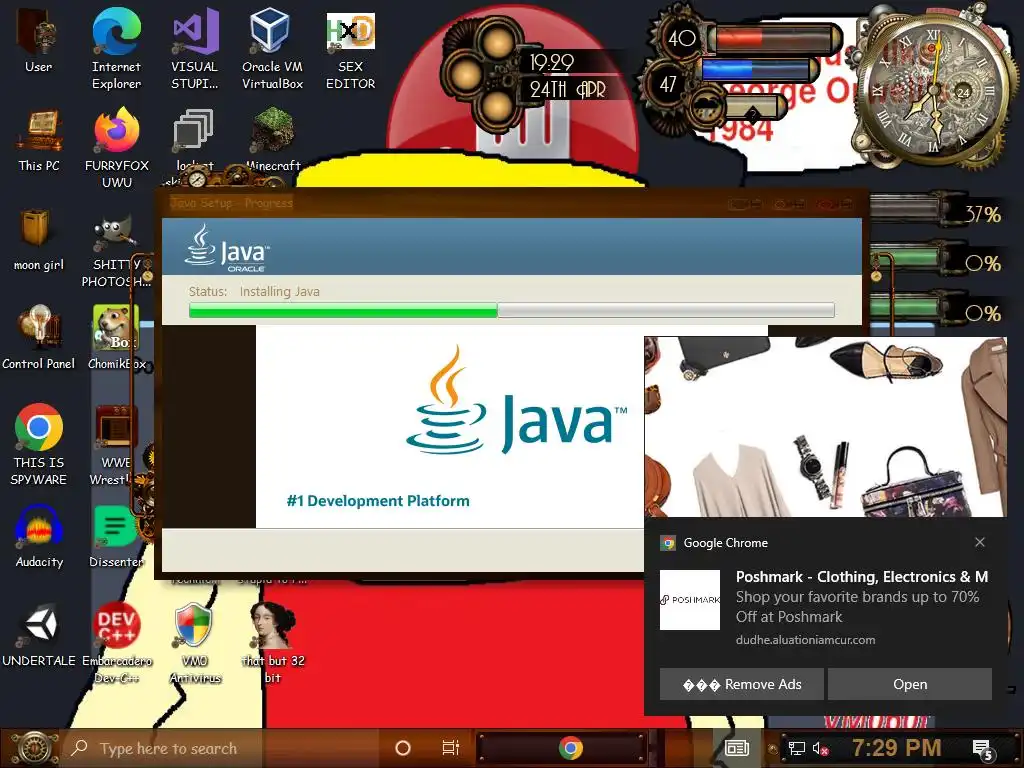The width and height of the screenshot is (1024, 768).
Task: Open the Minecraft desktop icon
Action: click(x=273, y=140)
